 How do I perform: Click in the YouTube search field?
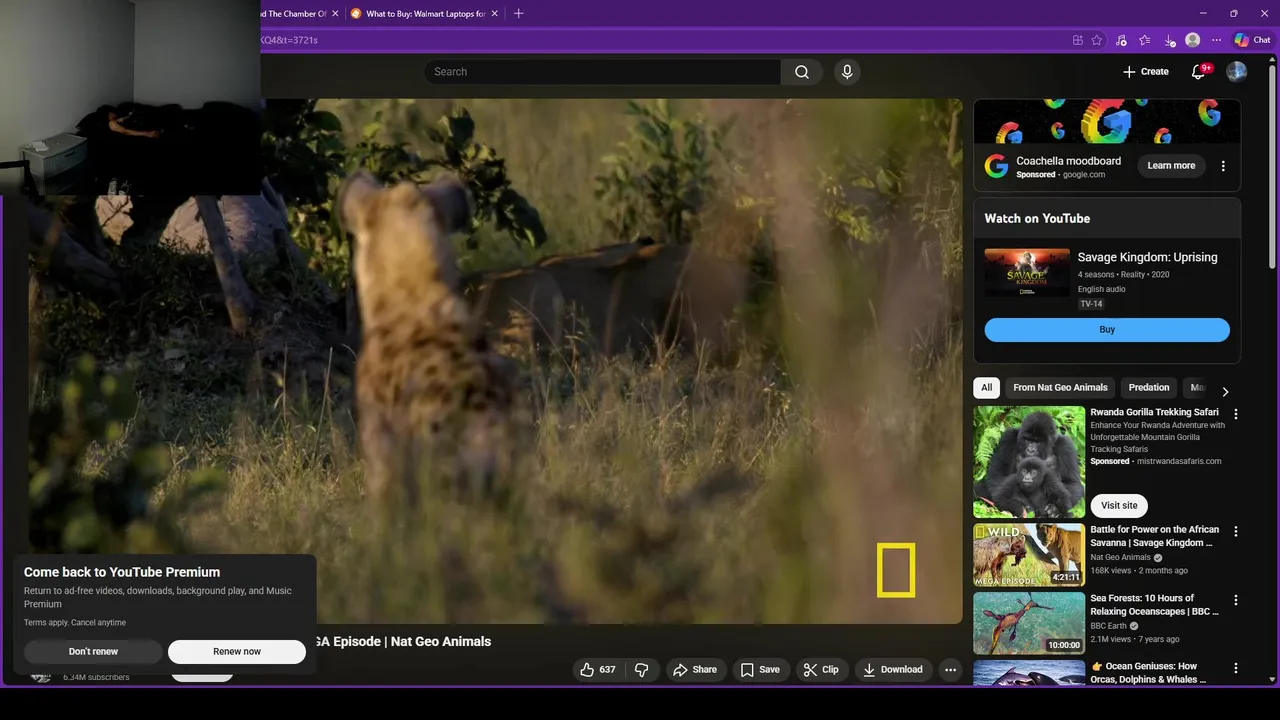602,72
